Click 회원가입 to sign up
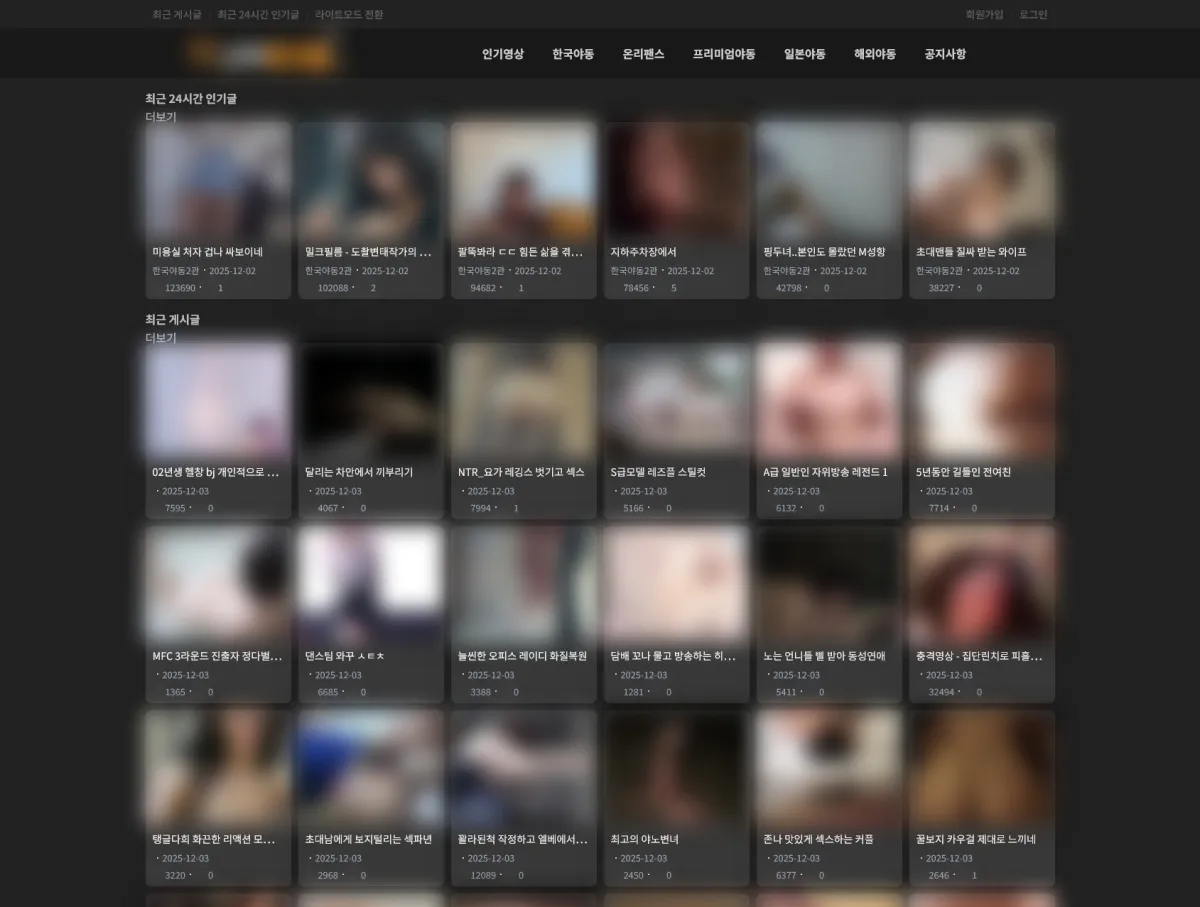The height and width of the screenshot is (907, 1200). 984,15
